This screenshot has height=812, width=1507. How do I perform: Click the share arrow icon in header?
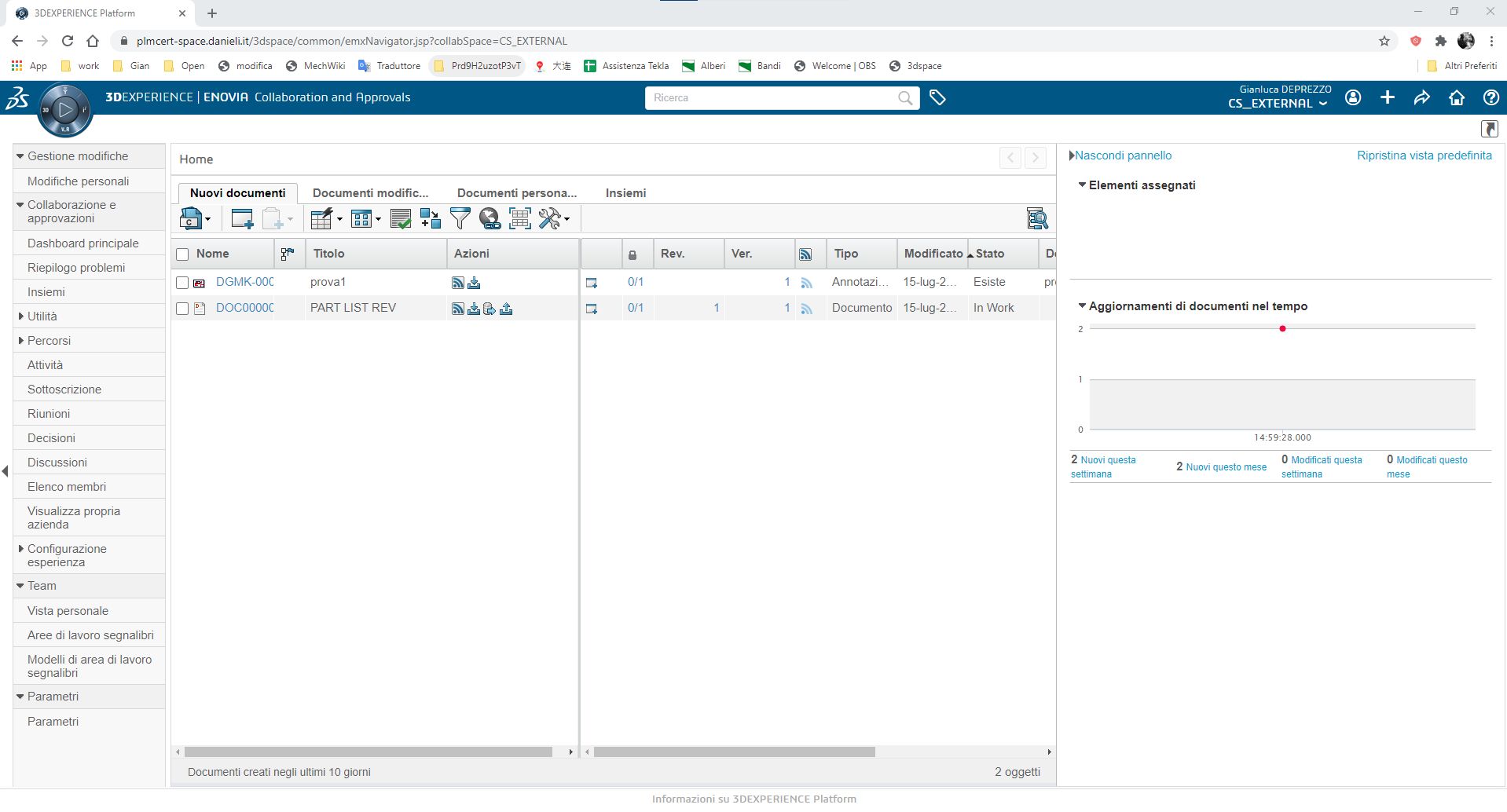coord(1421,97)
